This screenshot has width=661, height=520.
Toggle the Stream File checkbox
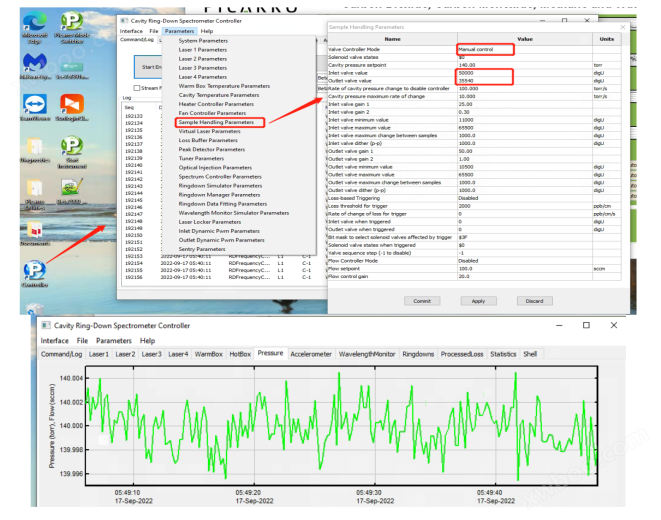137,88
